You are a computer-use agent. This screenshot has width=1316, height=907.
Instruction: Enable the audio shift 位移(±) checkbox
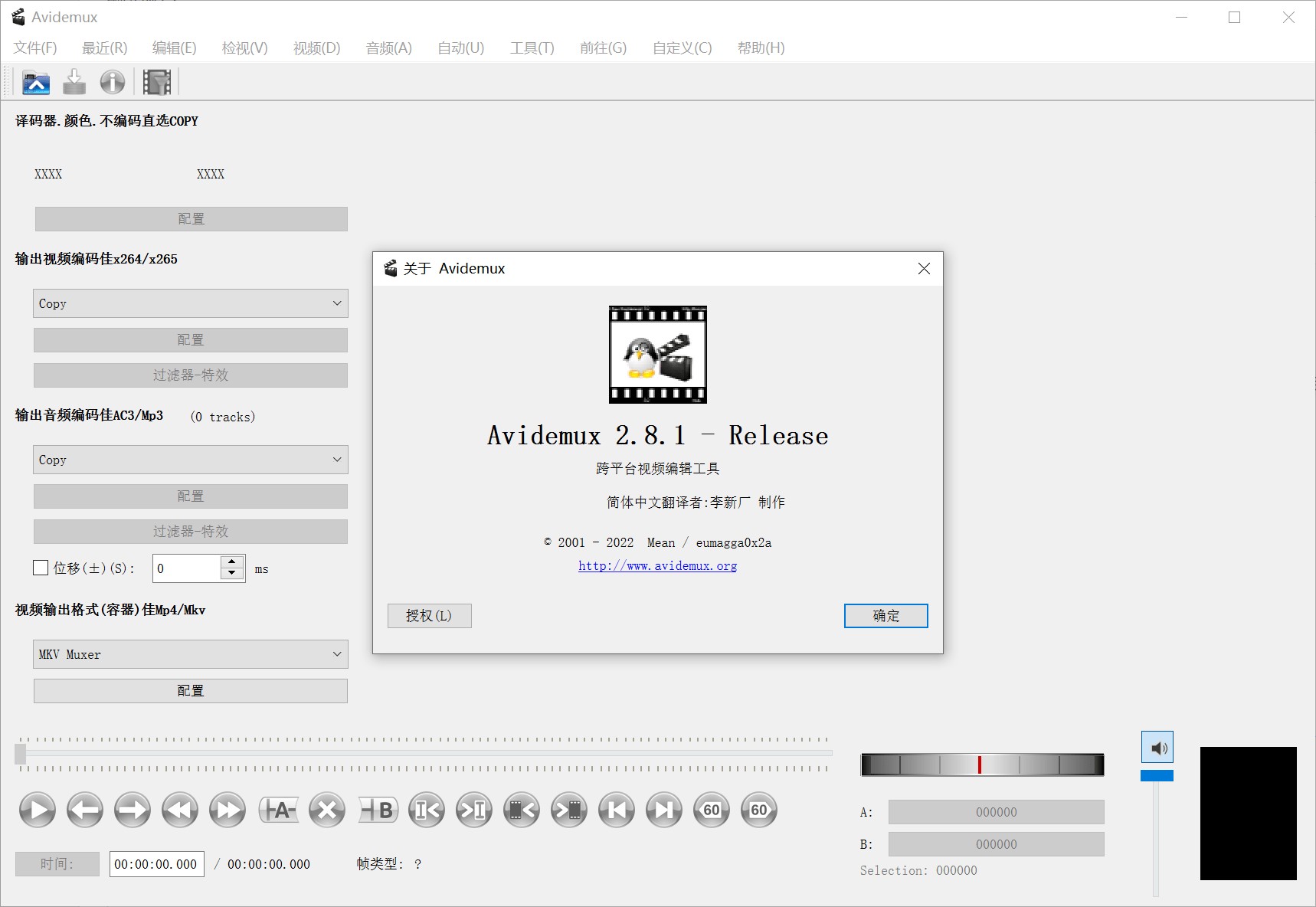[41, 568]
